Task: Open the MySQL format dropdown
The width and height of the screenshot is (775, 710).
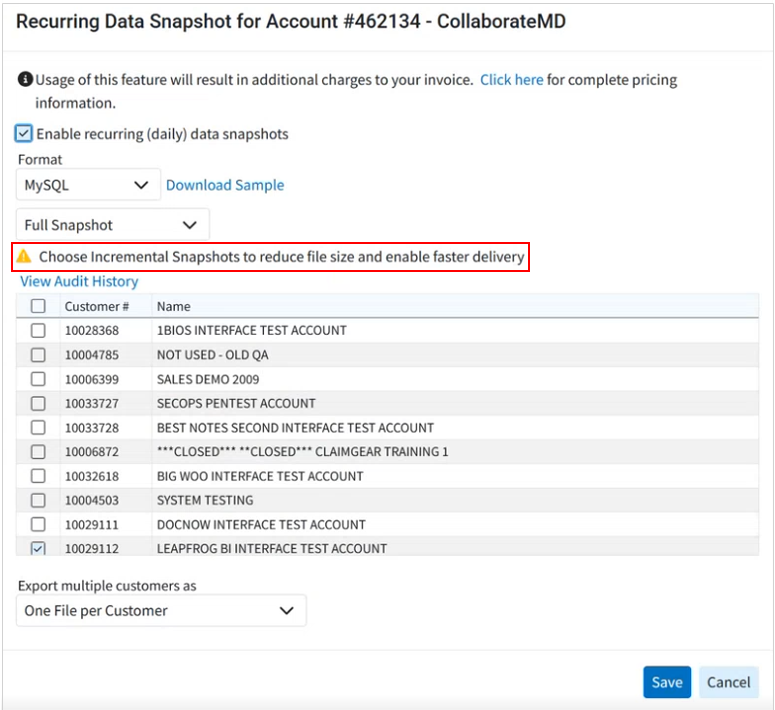Action: point(88,185)
